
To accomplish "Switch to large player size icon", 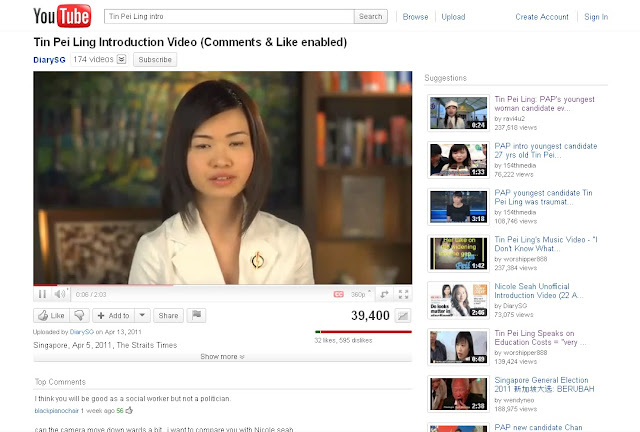I will pyautogui.click(x=384, y=294).
